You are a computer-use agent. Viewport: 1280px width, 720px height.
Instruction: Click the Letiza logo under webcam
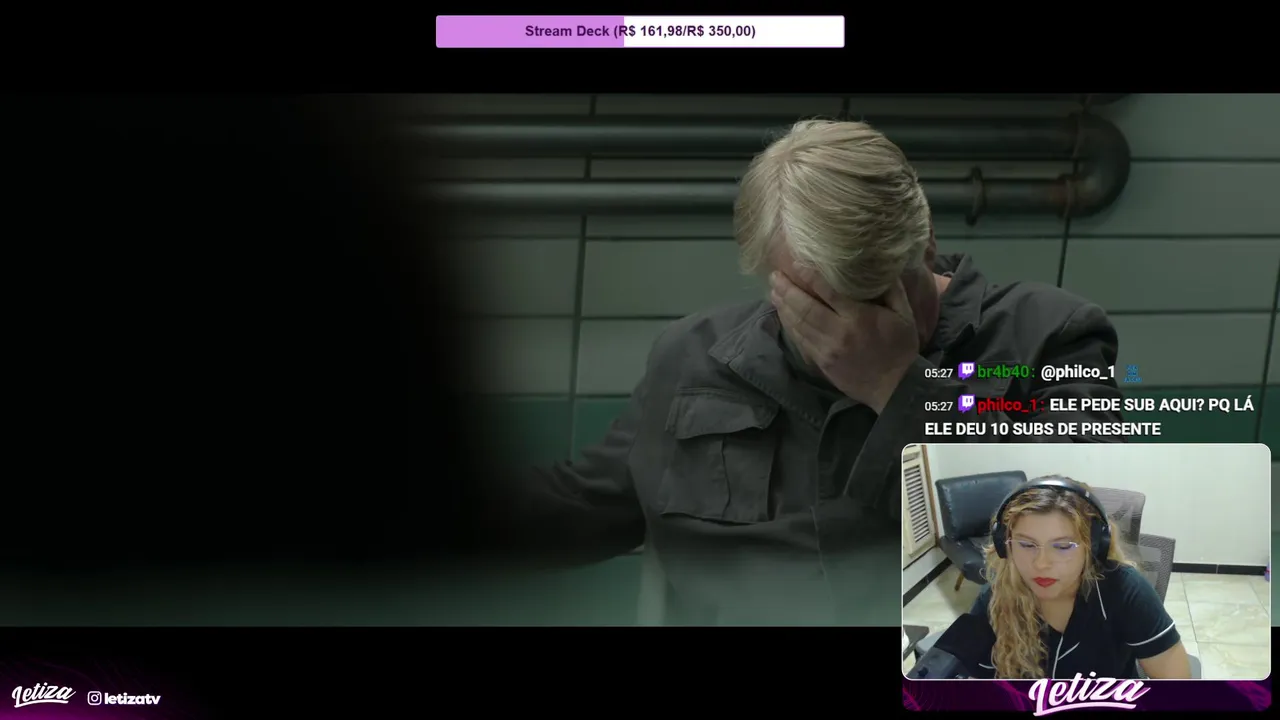pyautogui.click(x=1089, y=693)
